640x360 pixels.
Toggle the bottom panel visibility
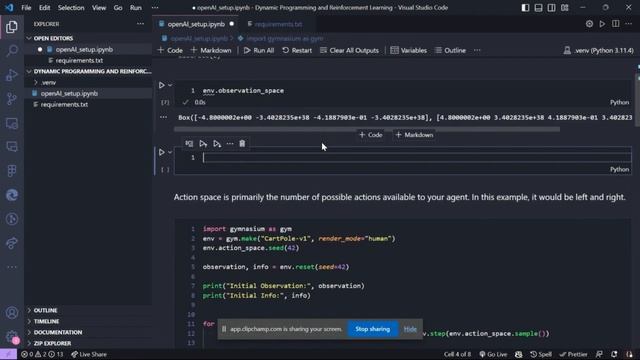538,8
